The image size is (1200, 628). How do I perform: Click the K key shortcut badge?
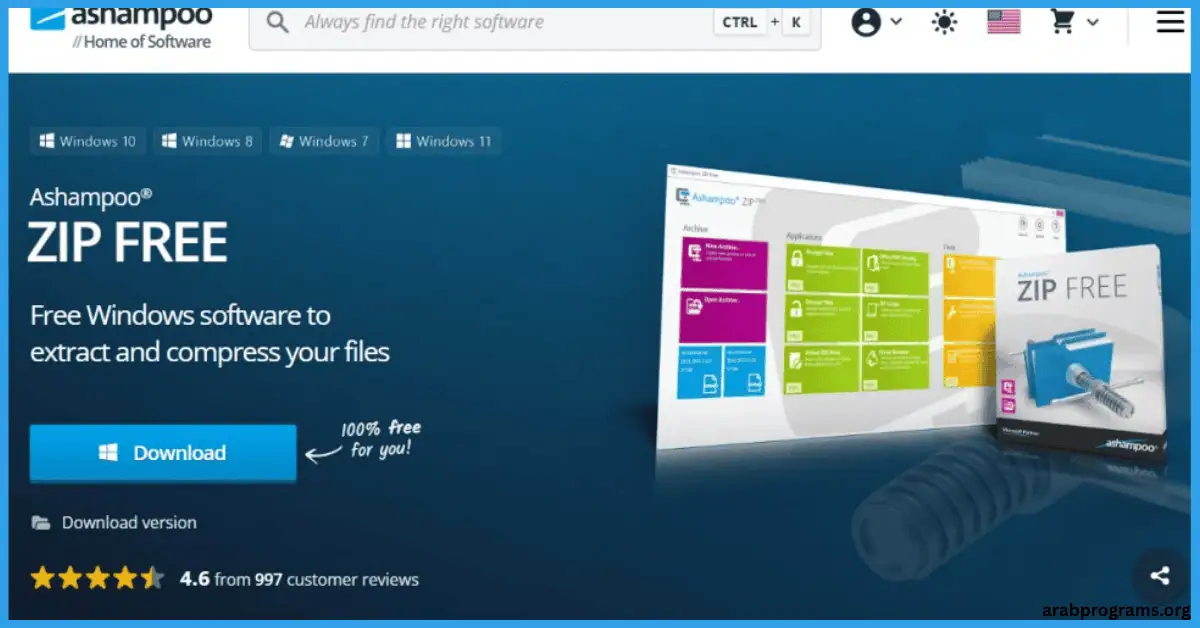click(x=796, y=22)
